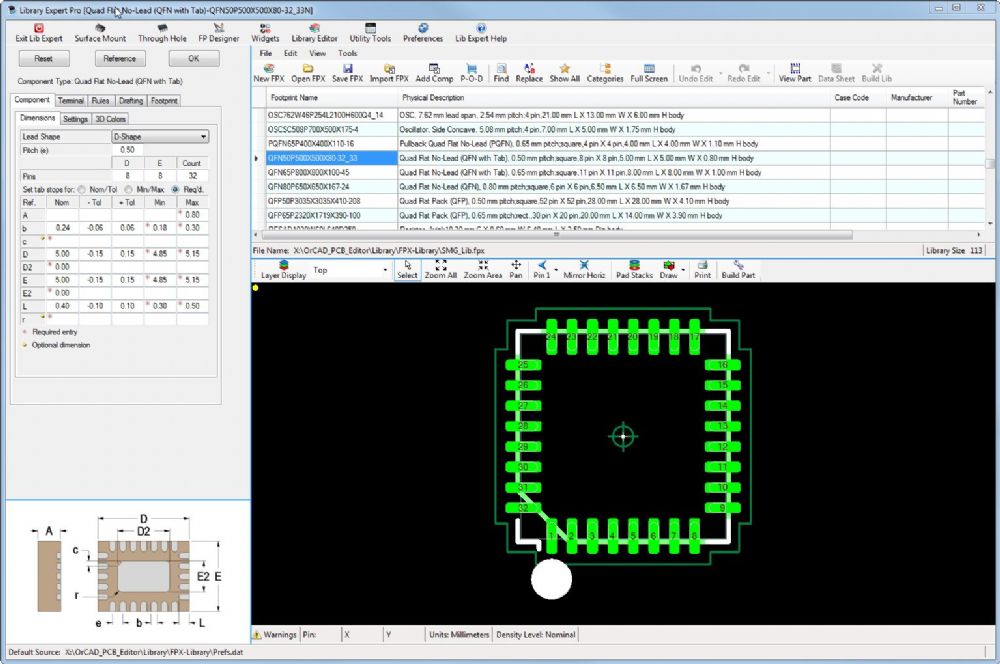Click the Surface Mount icon
The image size is (1000, 664).
coord(100,28)
